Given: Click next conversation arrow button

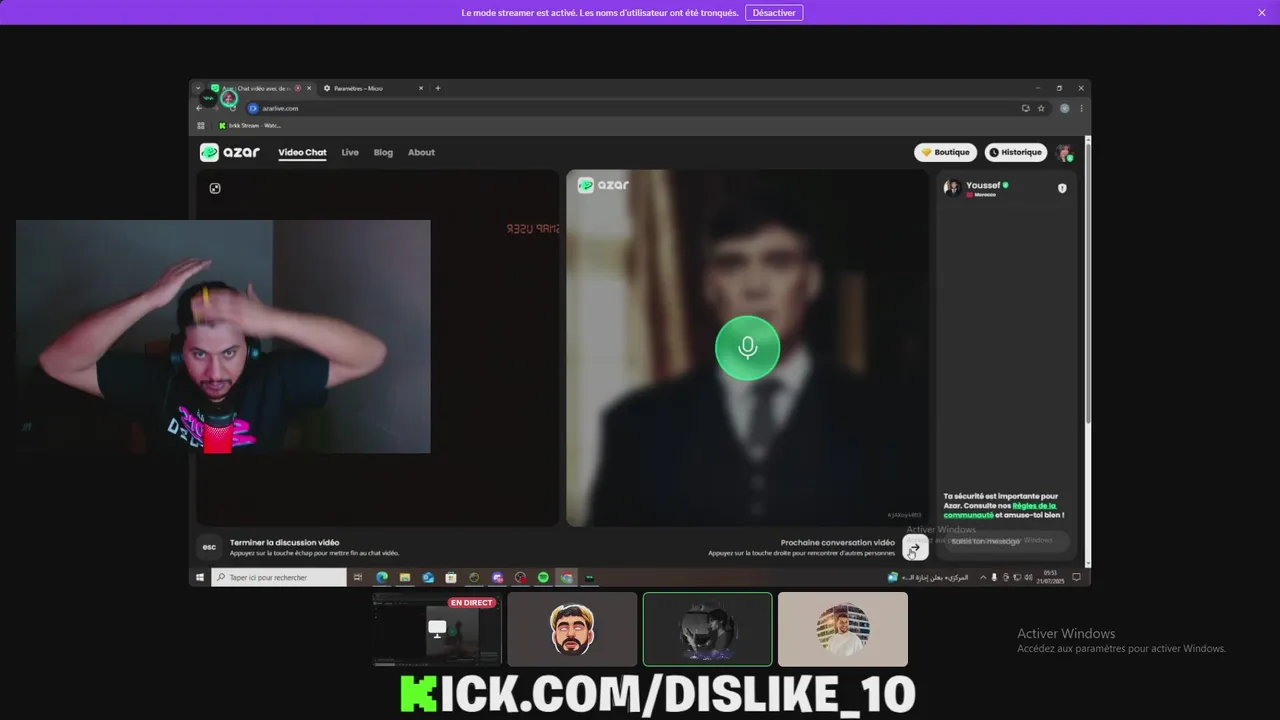Looking at the screenshot, I should (x=915, y=547).
